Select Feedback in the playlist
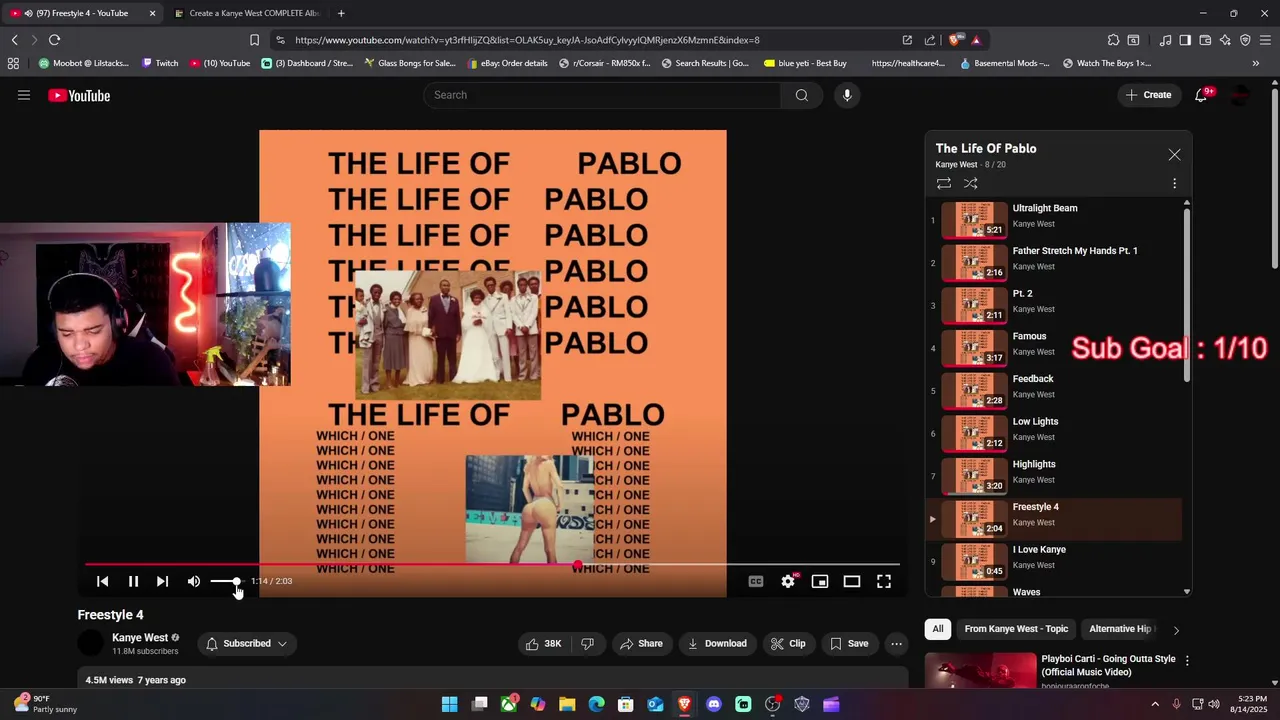This screenshot has width=1280, height=720. tap(1054, 391)
